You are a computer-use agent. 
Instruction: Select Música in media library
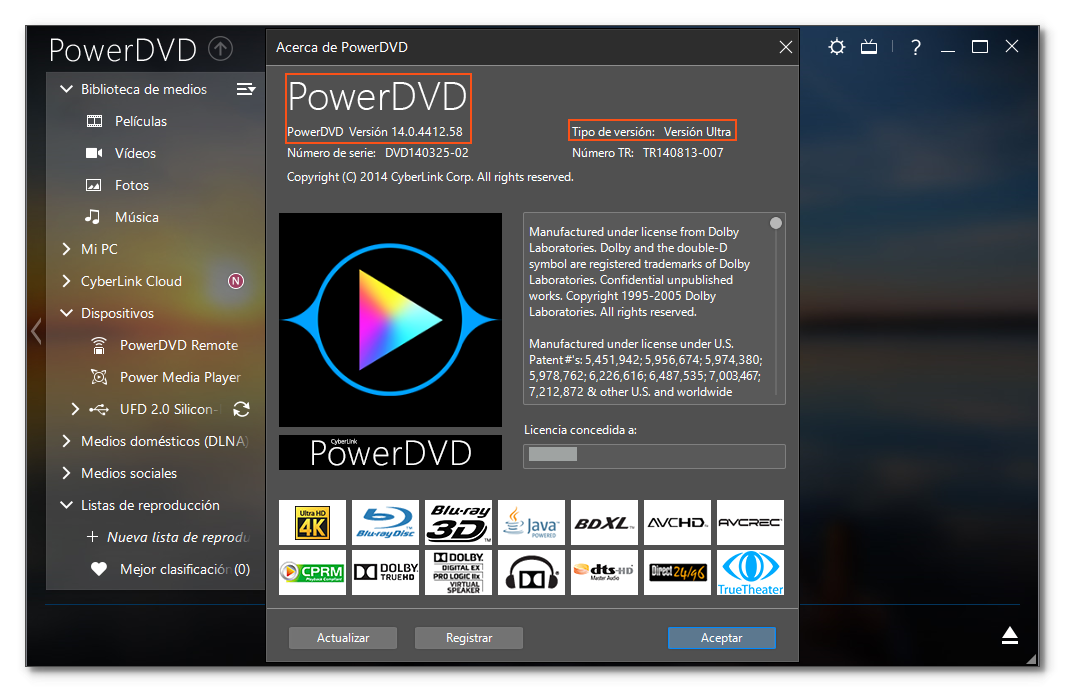(137, 217)
